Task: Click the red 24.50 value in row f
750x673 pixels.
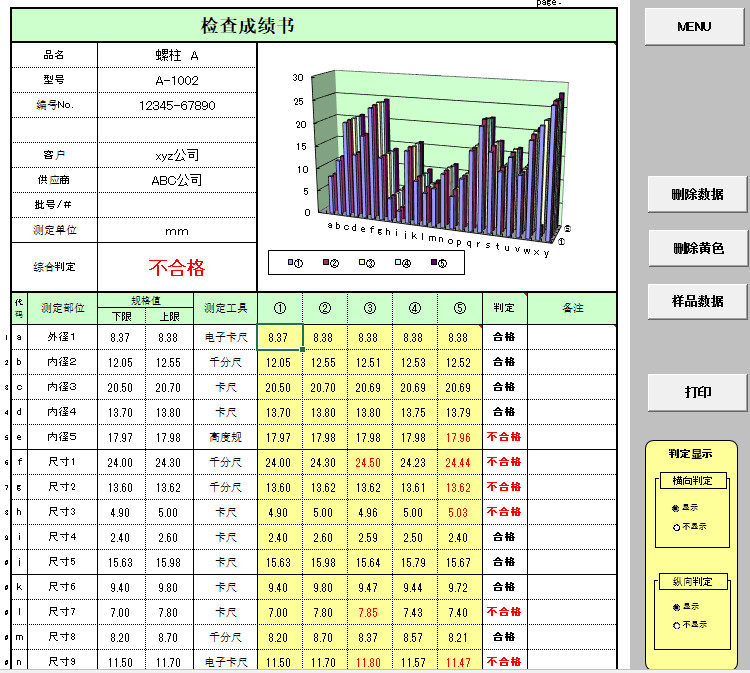Action: tap(367, 463)
